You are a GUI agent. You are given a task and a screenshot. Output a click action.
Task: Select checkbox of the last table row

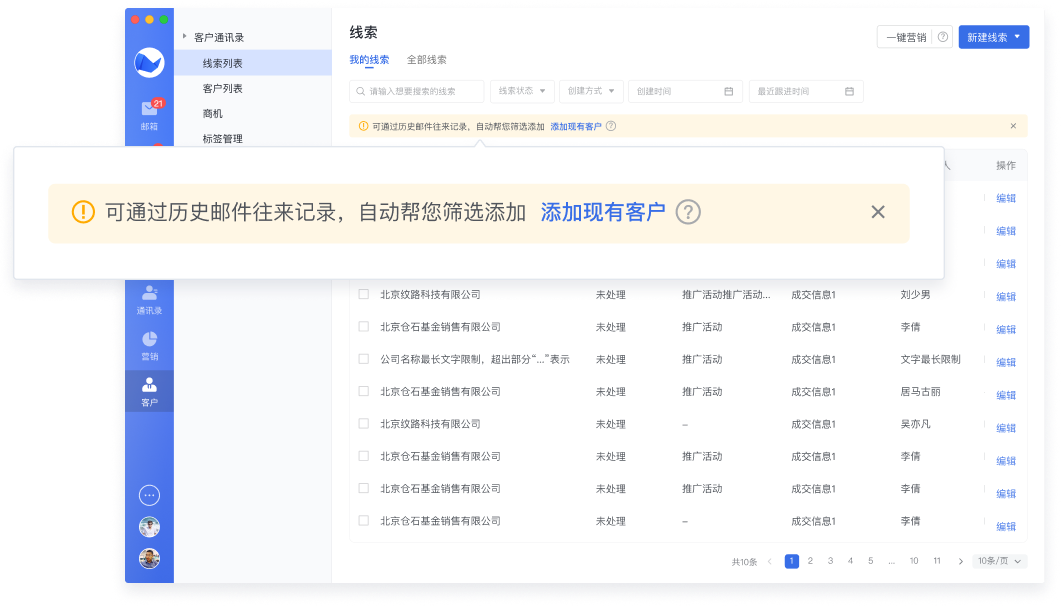(364, 521)
